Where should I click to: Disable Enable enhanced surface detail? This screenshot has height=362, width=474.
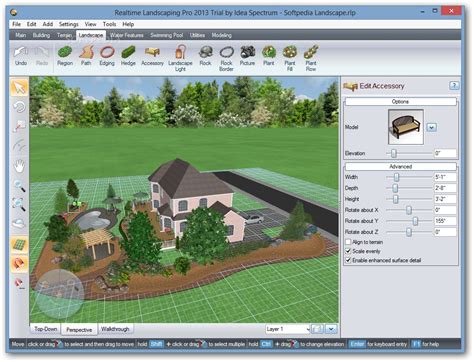(x=348, y=260)
